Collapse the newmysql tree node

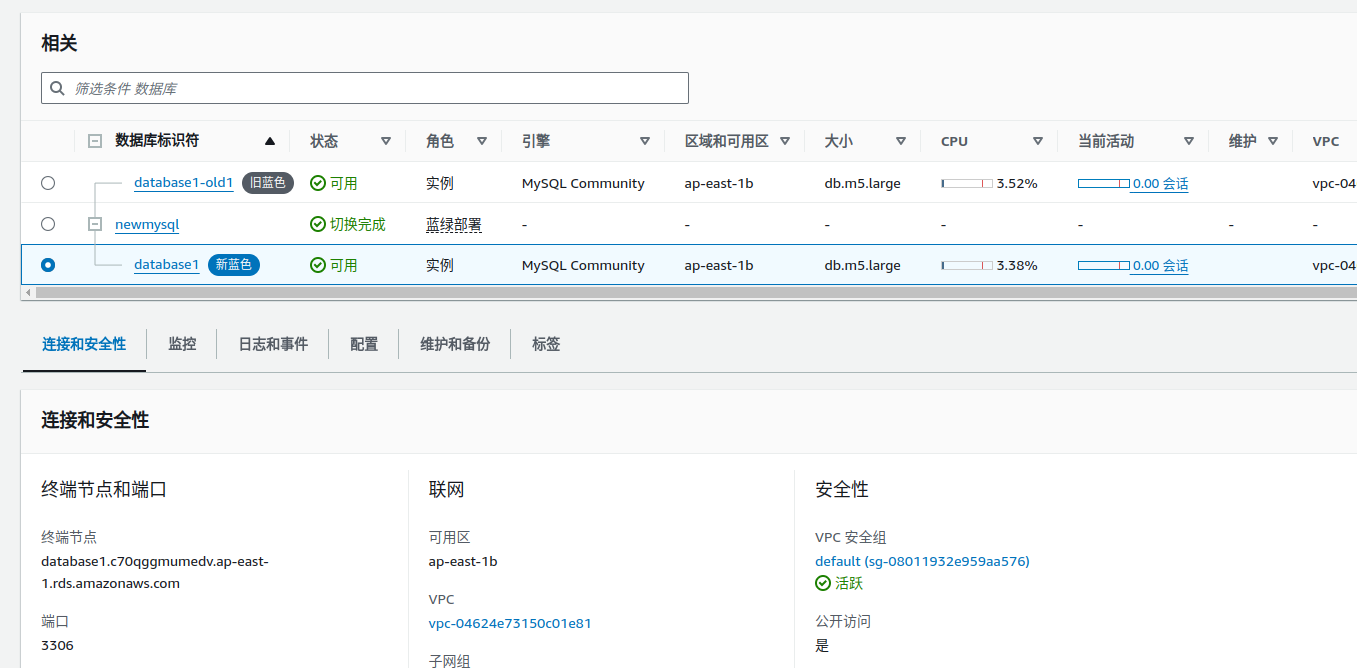[95, 224]
